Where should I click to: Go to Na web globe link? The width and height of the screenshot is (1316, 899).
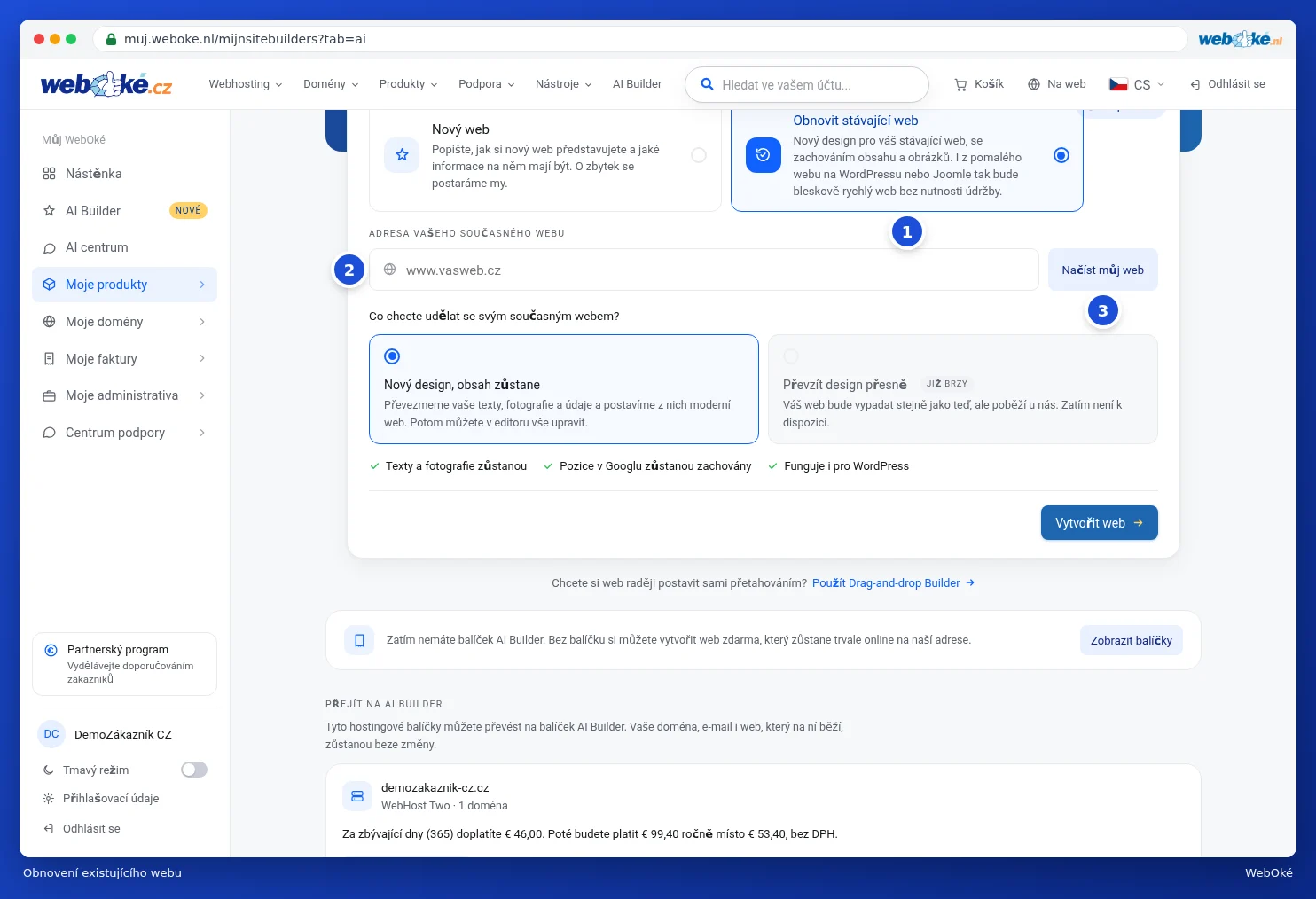pyautogui.click(x=1056, y=84)
